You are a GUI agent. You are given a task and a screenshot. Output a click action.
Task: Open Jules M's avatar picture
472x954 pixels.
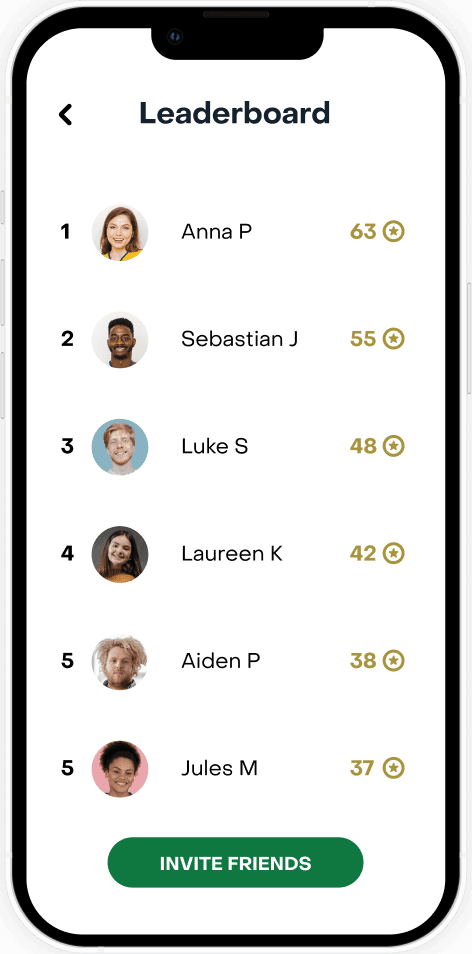(x=120, y=768)
